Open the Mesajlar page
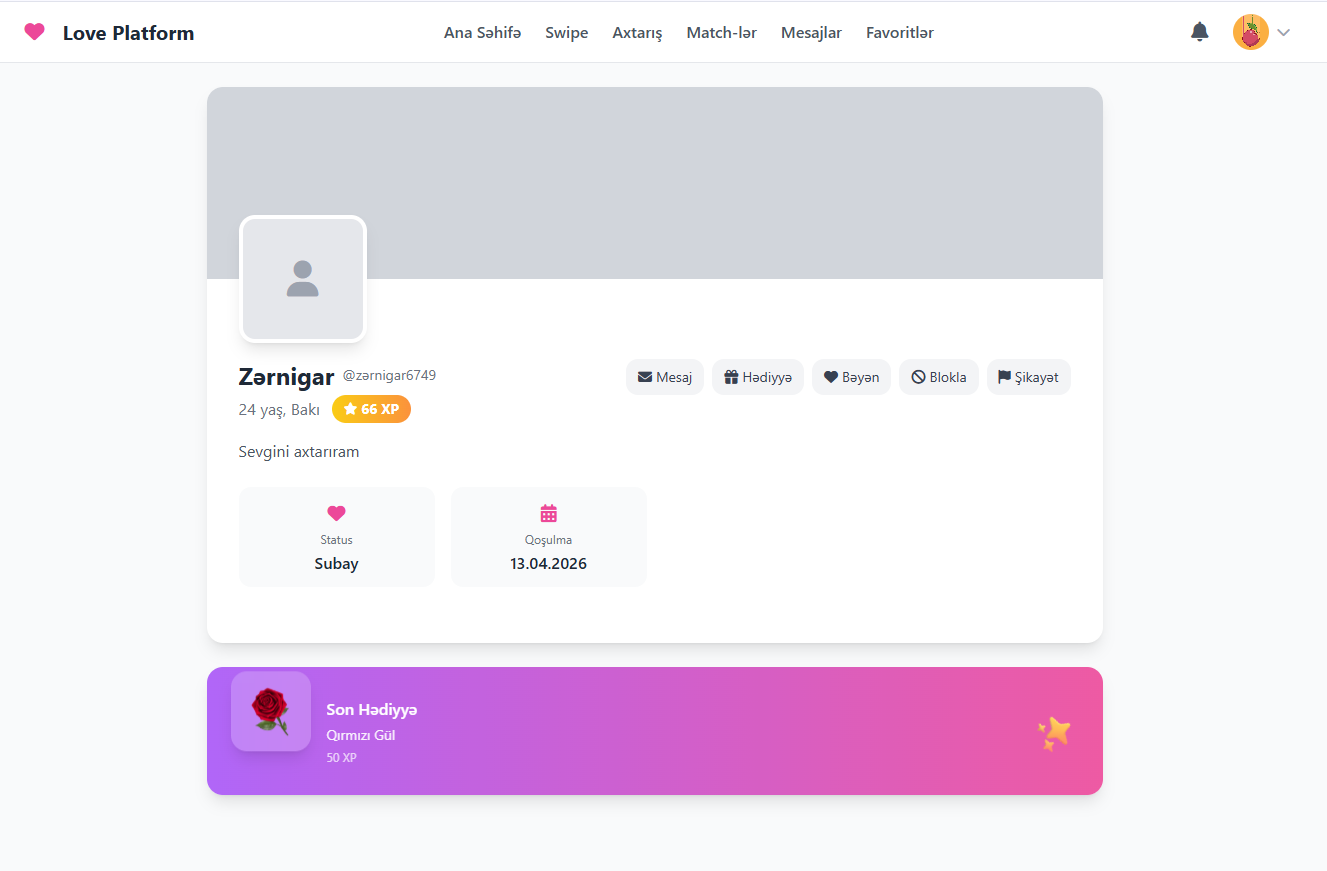This screenshot has width=1327, height=871. click(811, 33)
